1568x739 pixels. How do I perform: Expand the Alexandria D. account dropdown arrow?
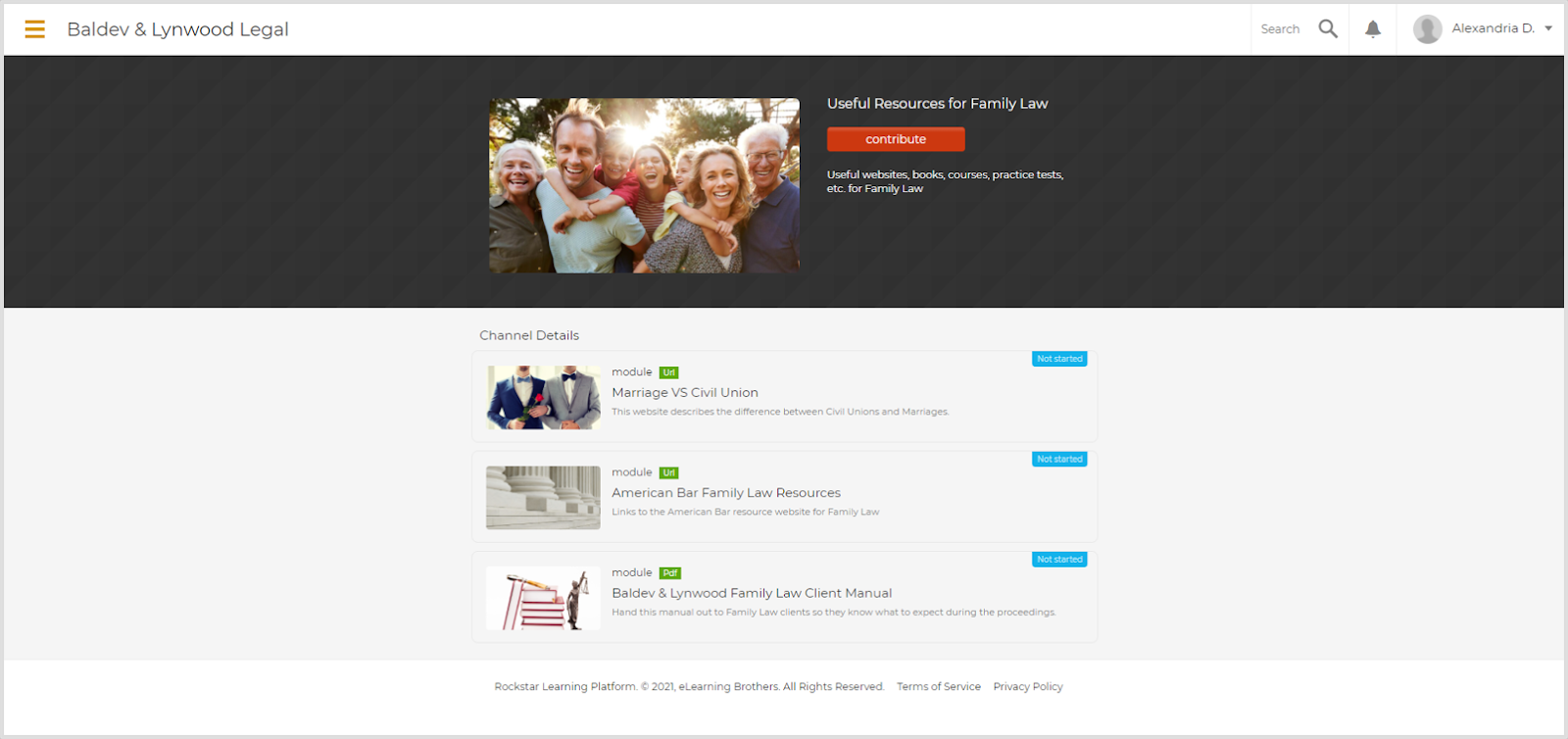coord(1548,28)
